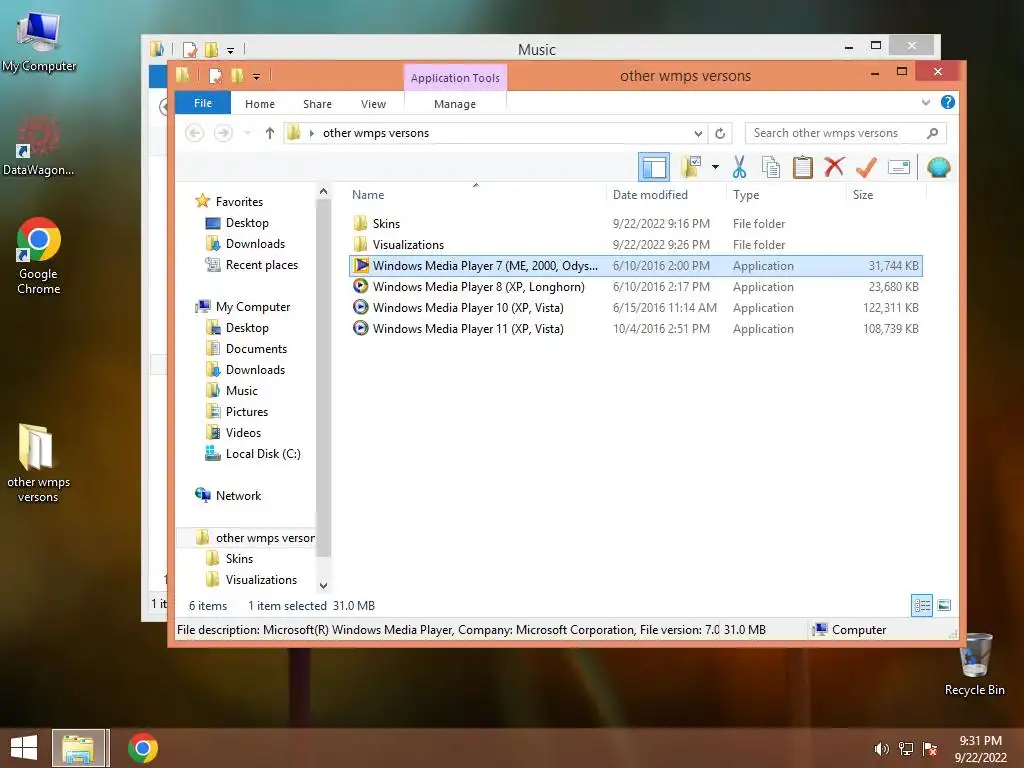Image resolution: width=1024 pixels, height=768 pixels.
Task: Click the Application Tools contextual tab
Action: (455, 78)
